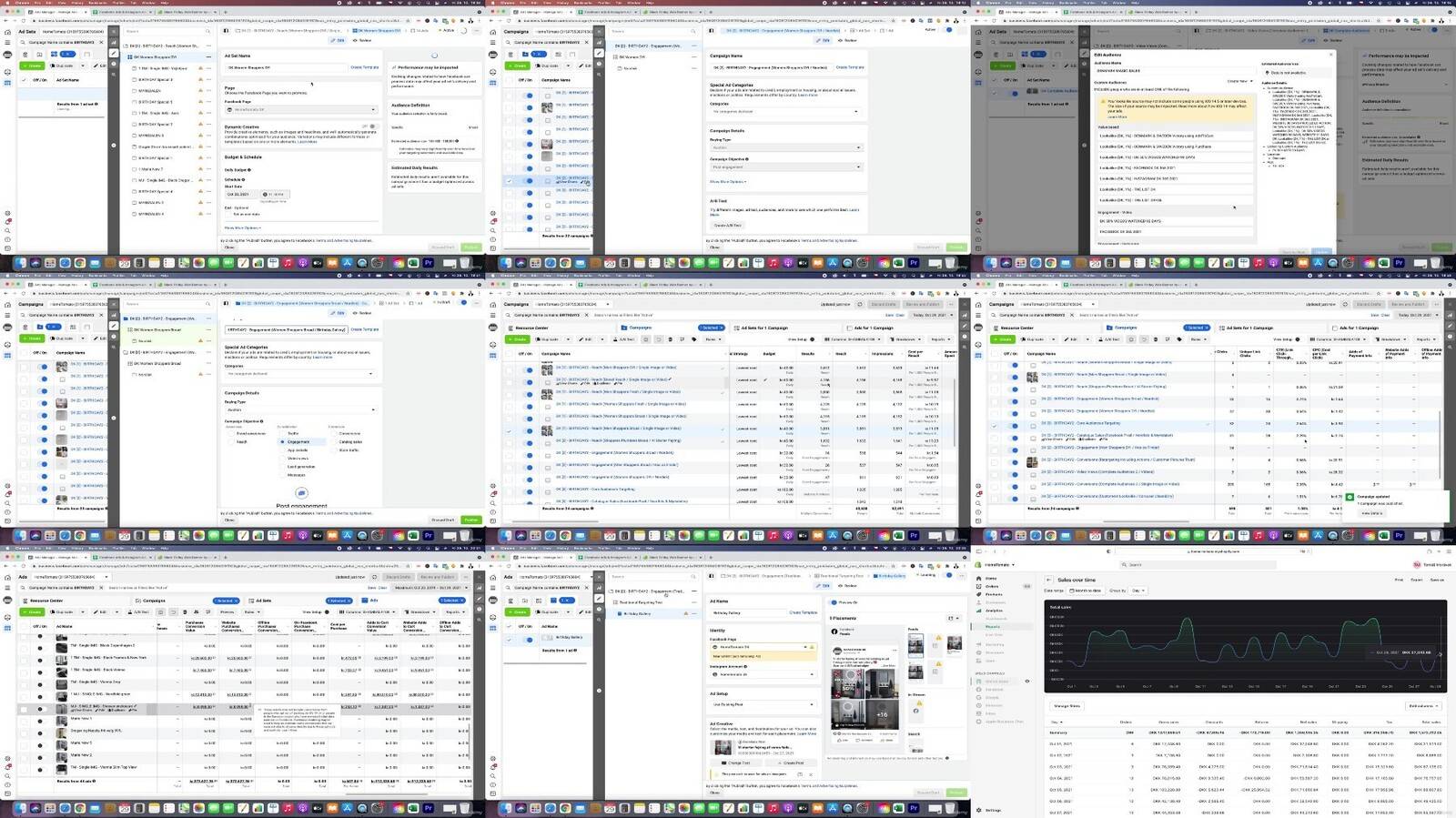The width and height of the screenshot is (1456, 818).
Task: Clear the BIRTHDAYS filter X in top-middle screenshot
Action: [586, 42]
